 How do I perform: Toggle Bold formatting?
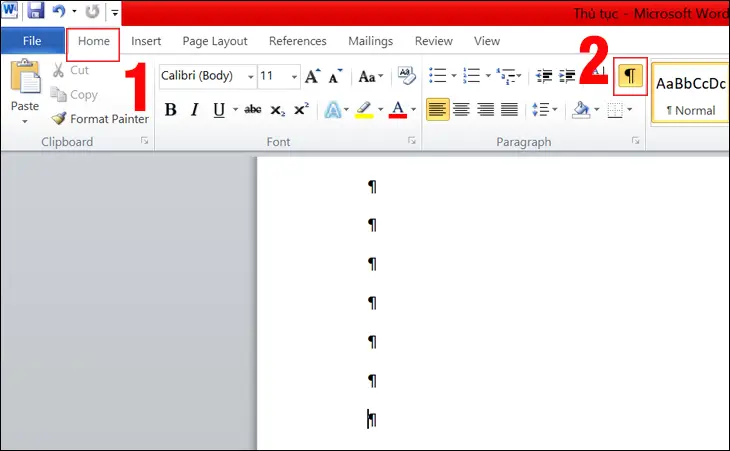(x=170, y=110)
